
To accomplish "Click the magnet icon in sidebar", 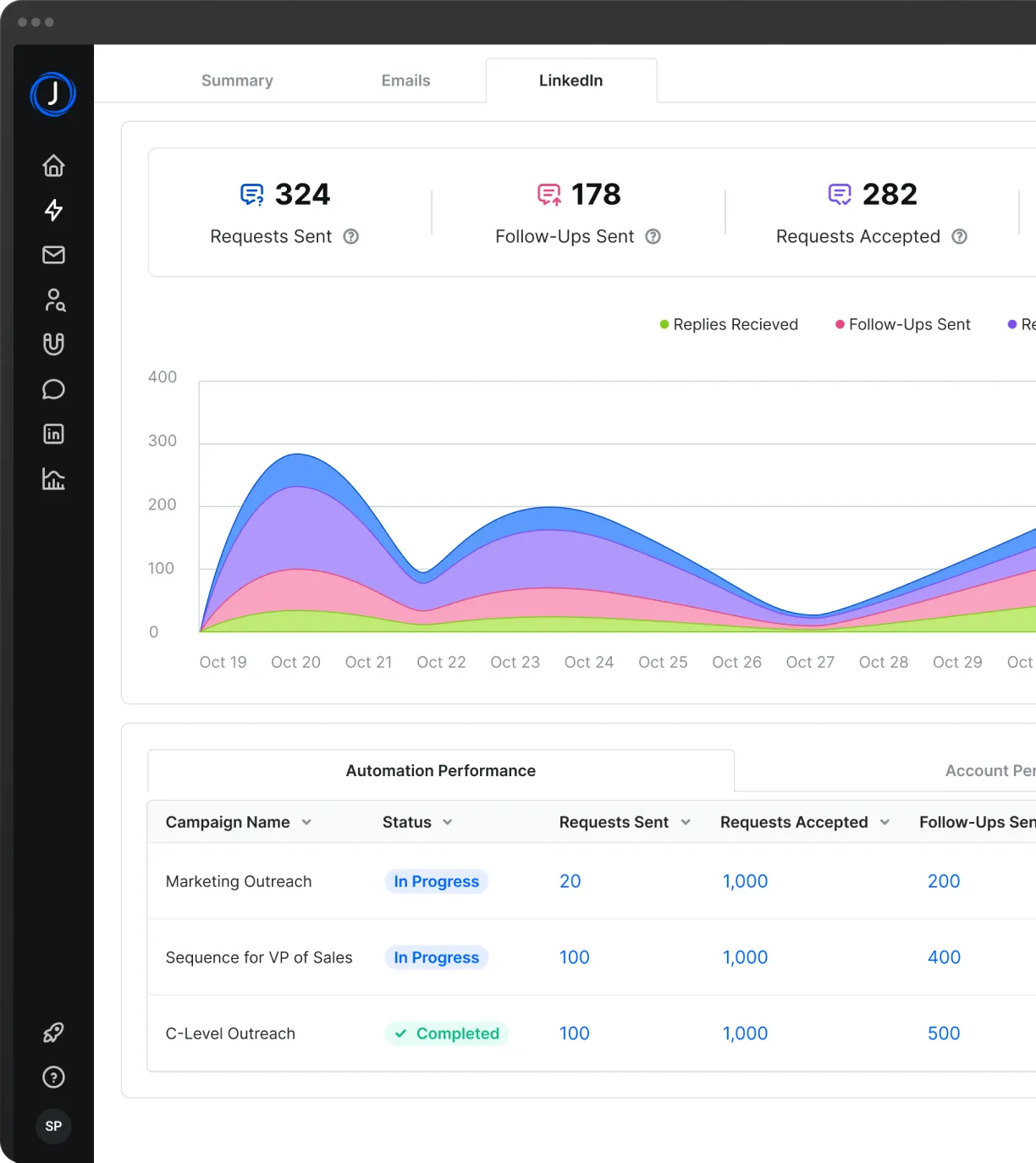I will pyautogui.click(x=53, y=344).
